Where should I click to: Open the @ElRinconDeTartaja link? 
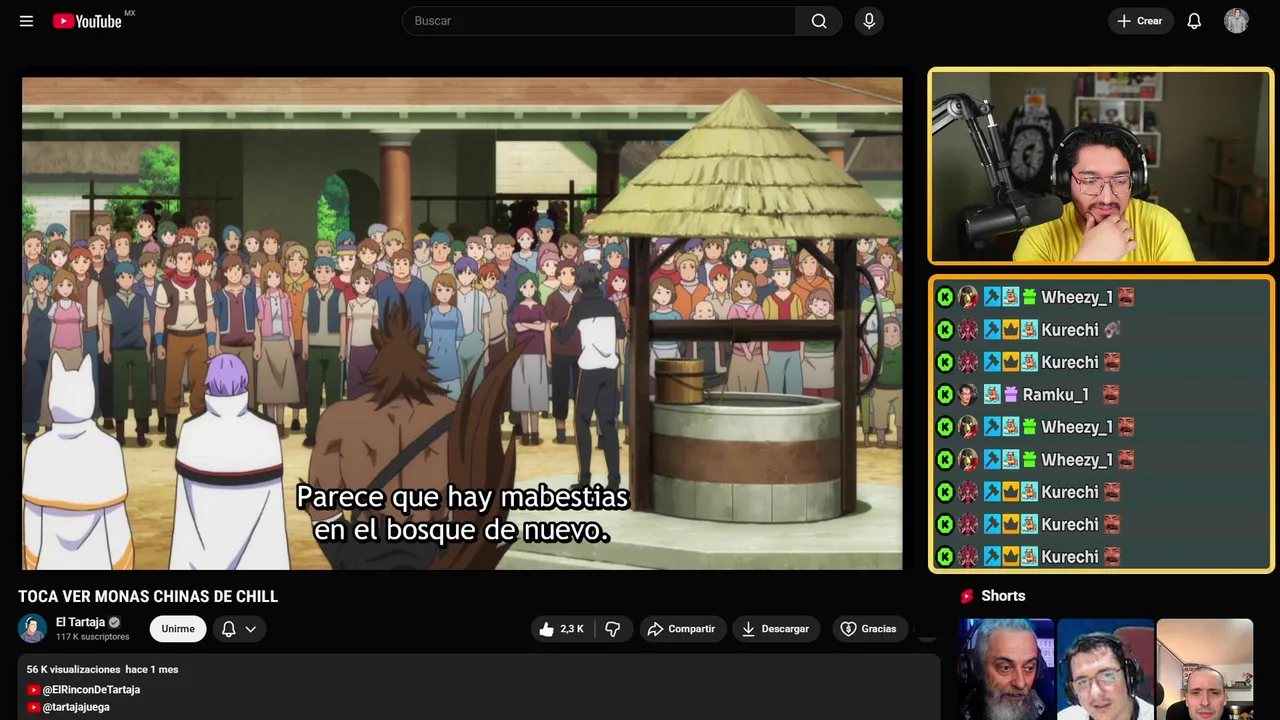pyautogui.click(x=91, y=690)
